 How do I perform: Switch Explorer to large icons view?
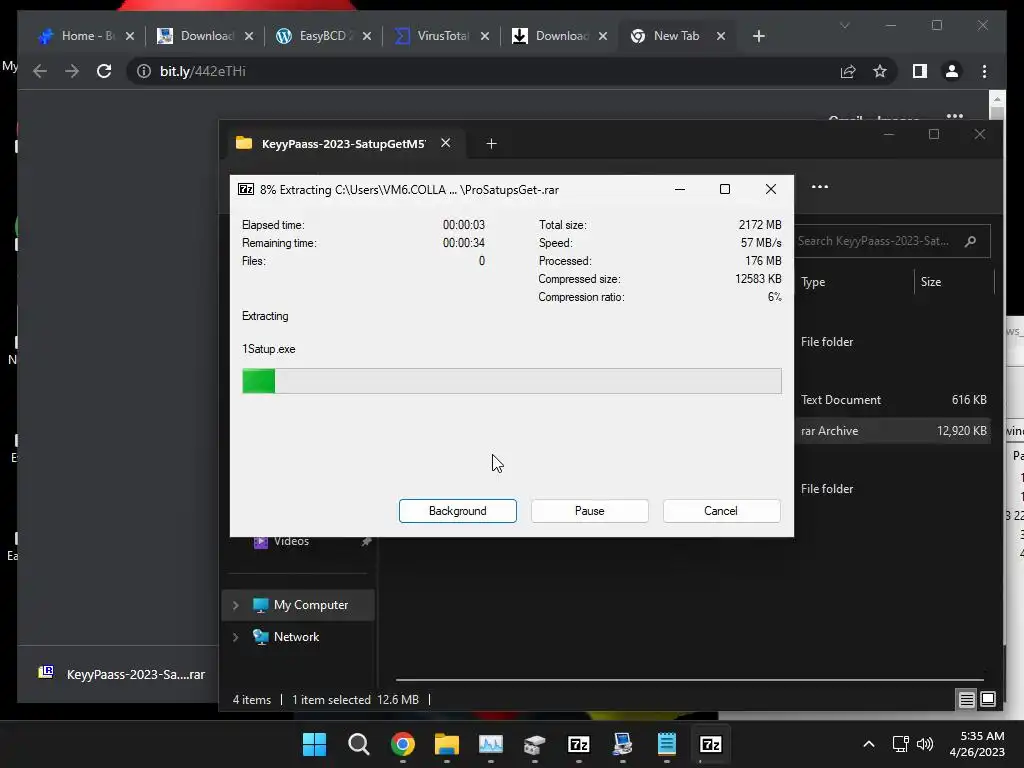(988, 699)
